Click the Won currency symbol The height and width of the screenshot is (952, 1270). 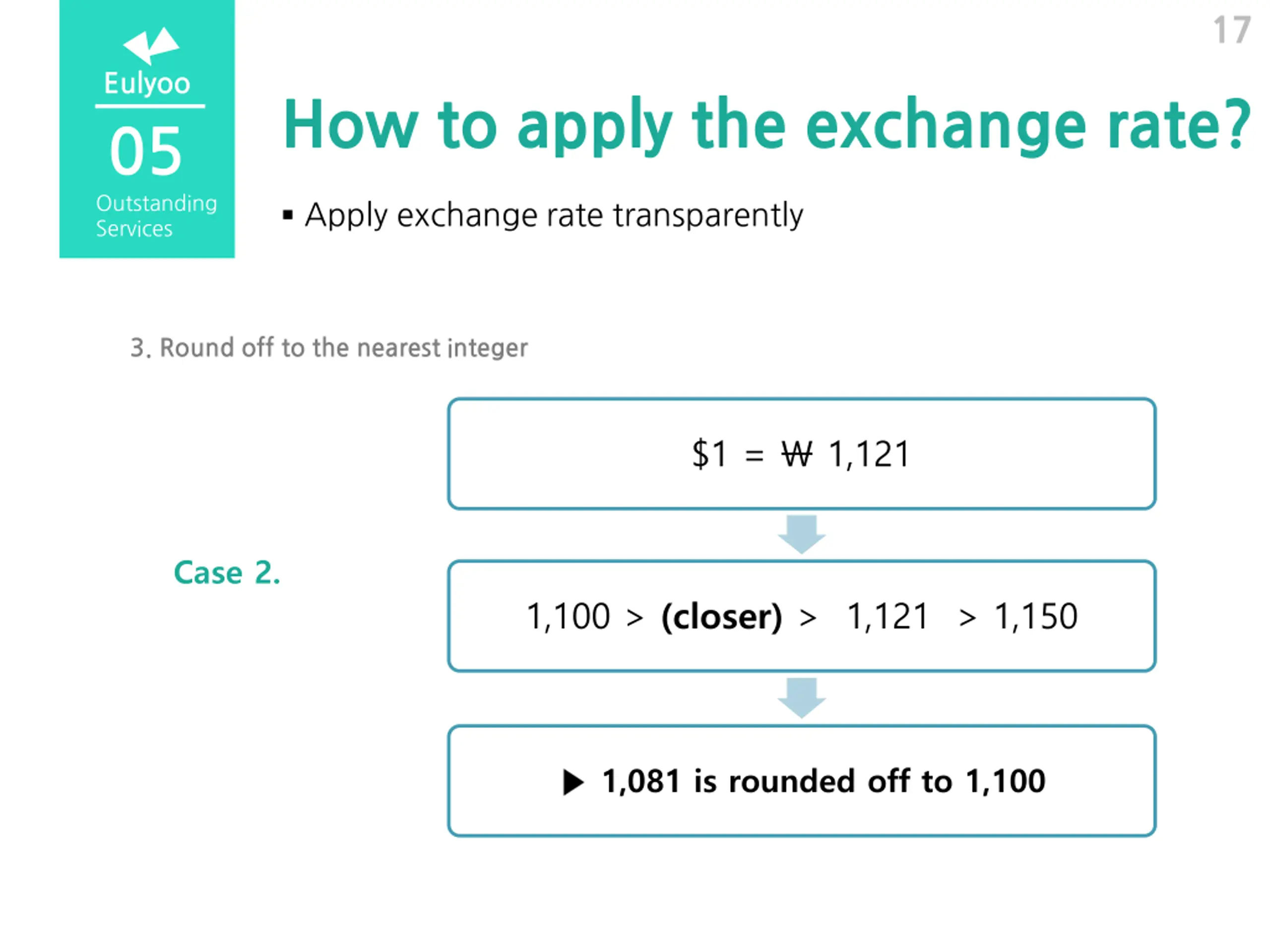pos(796,455)
